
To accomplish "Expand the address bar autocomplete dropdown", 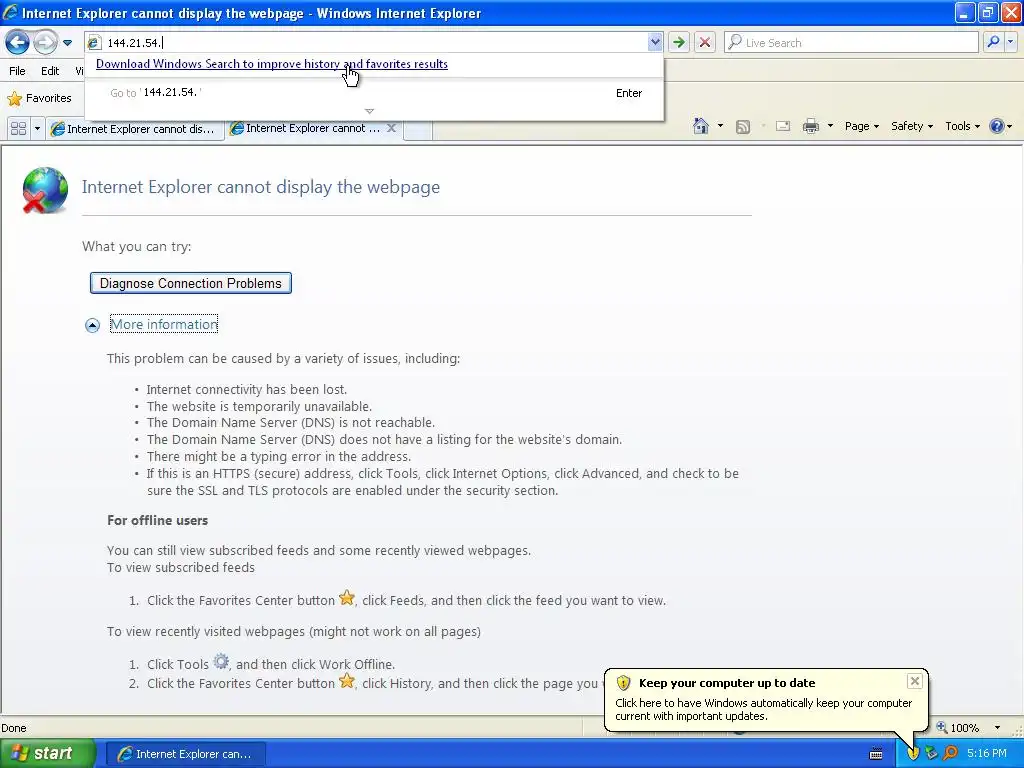I will click(x=654, y=43).
